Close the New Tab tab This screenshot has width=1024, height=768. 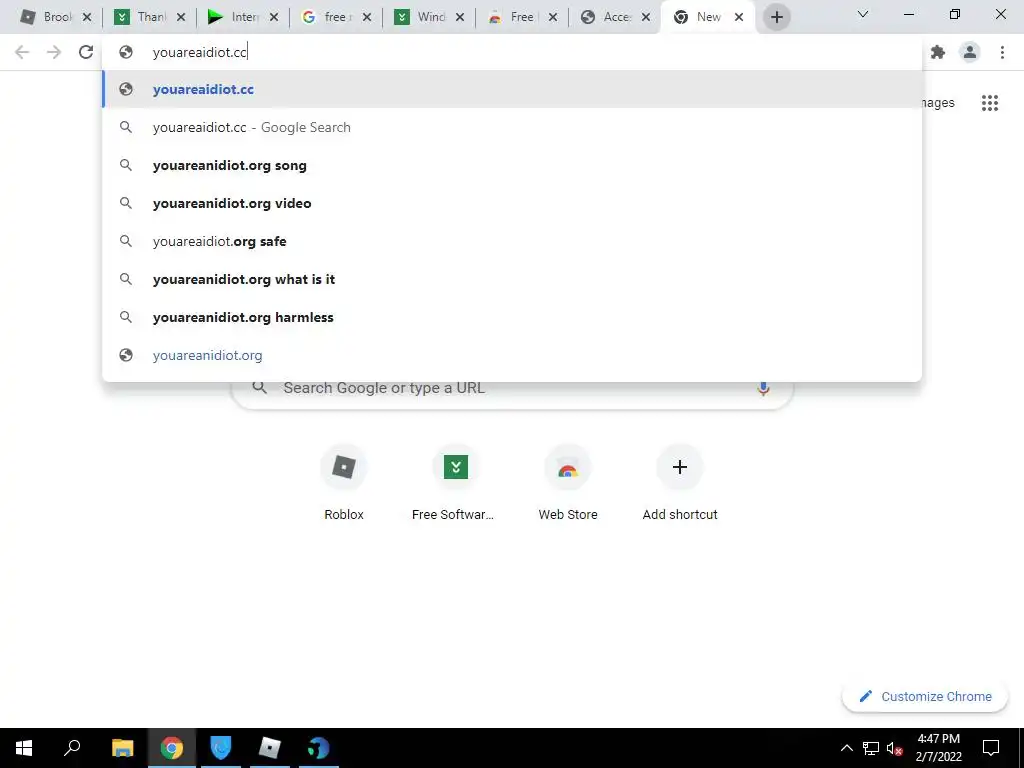pyautogui.click(x=739, y=17)
